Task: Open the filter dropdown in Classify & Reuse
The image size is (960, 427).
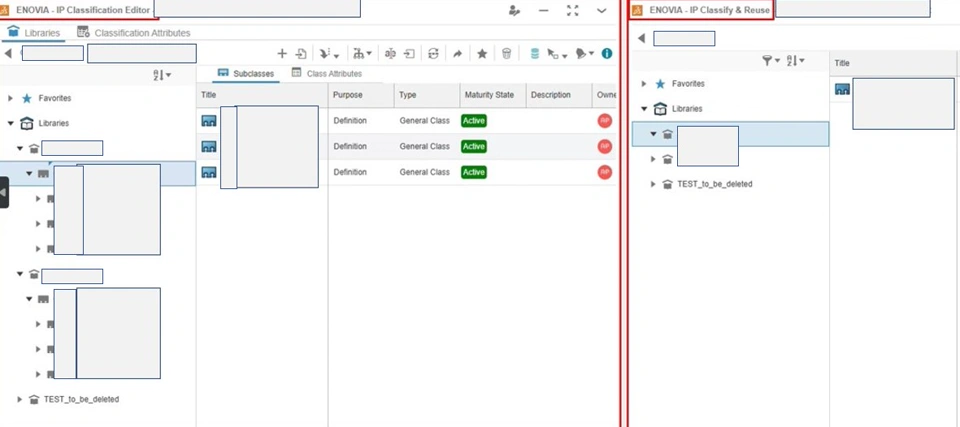Action: (x=771, y=60)
